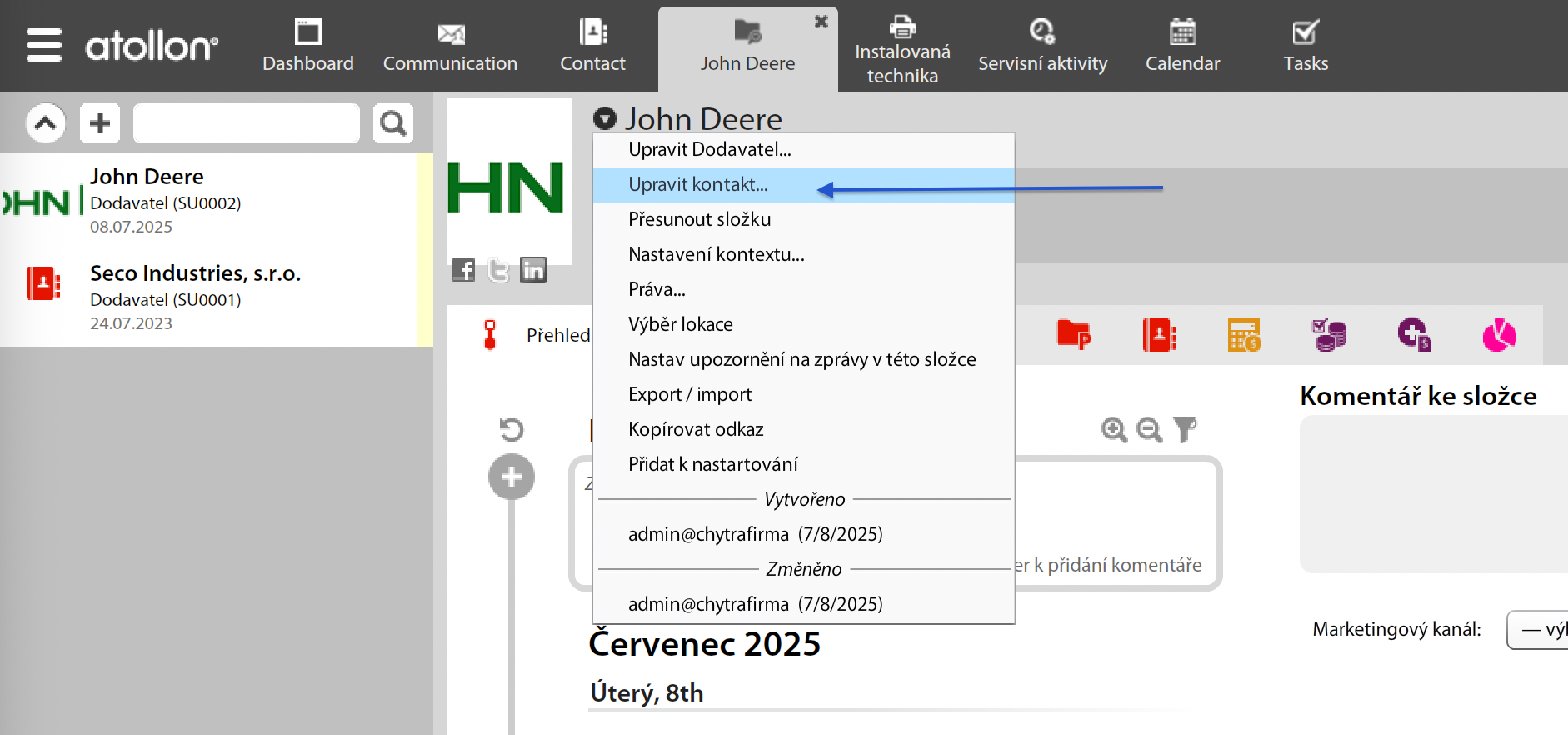The image size is (1568, 735).
Task: Open the pink pie chart icon
Action: [1500, 335]
